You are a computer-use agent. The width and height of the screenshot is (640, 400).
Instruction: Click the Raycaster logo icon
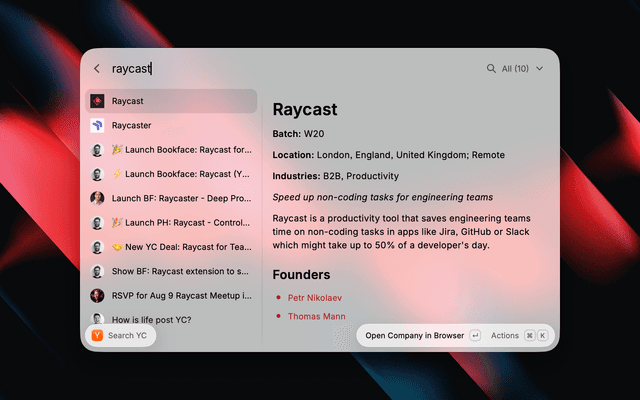click(x=97, y=125)
